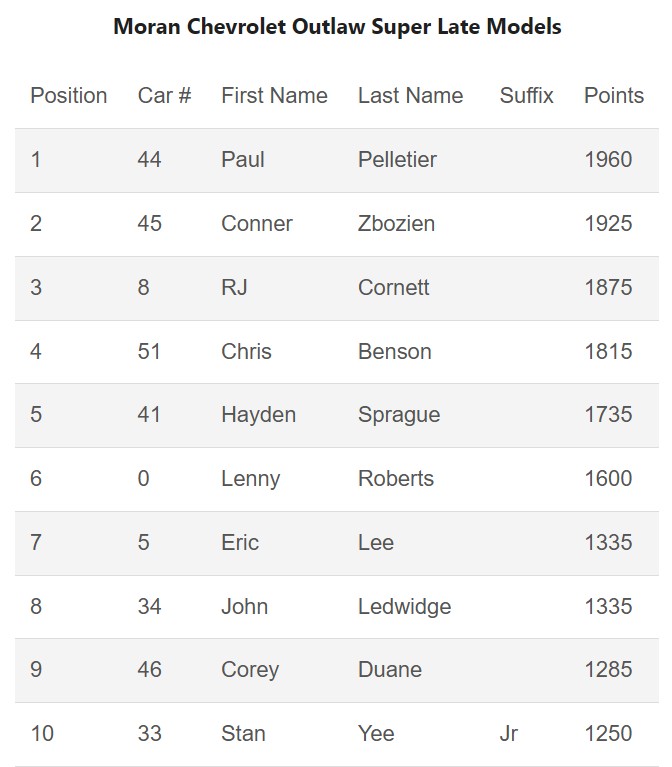This screenshot has width=672, height=767.
Task: Click the Jr suffix cell
Action: 508,734
